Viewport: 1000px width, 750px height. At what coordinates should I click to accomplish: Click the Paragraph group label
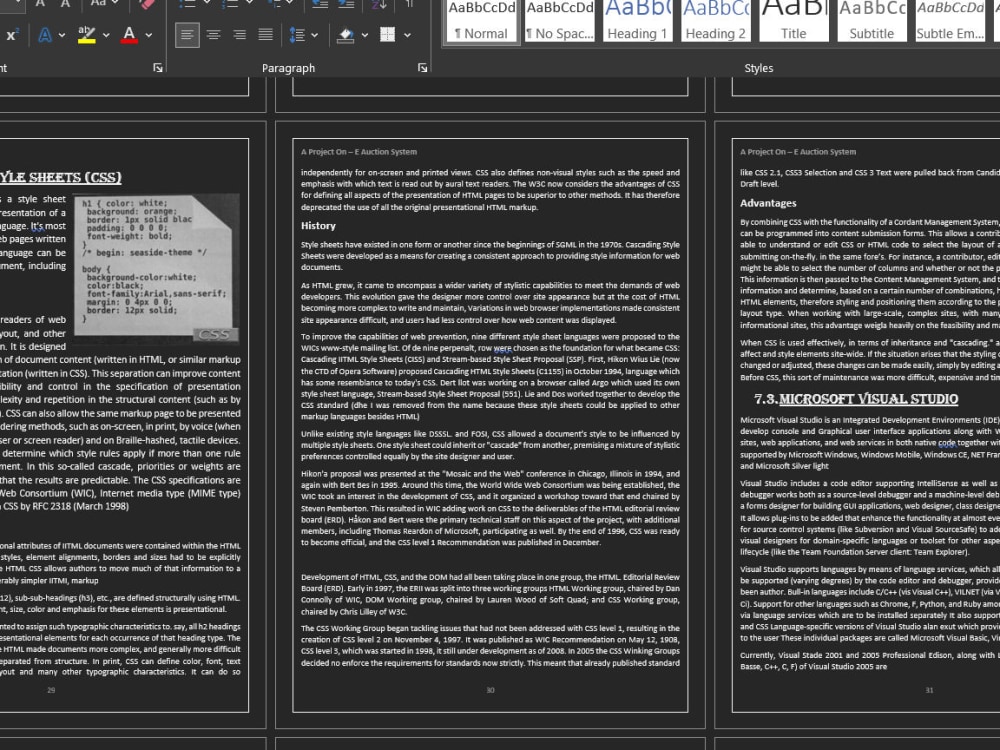pyautogui.click(x=288, y=68)
